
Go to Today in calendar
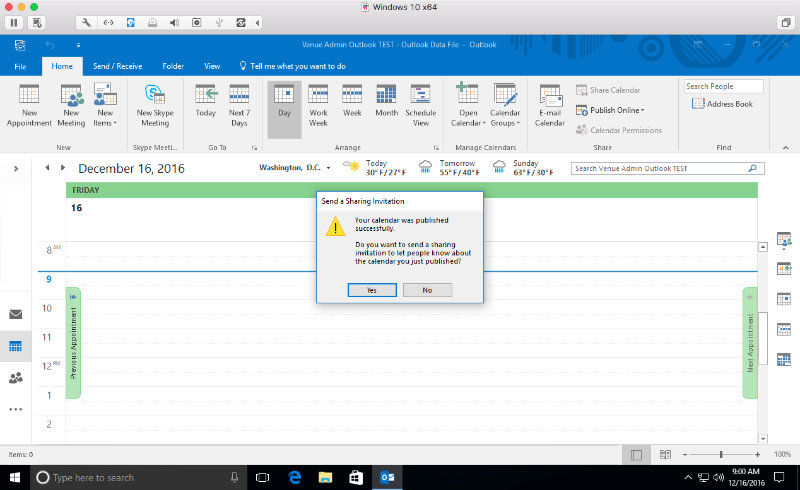206,101
